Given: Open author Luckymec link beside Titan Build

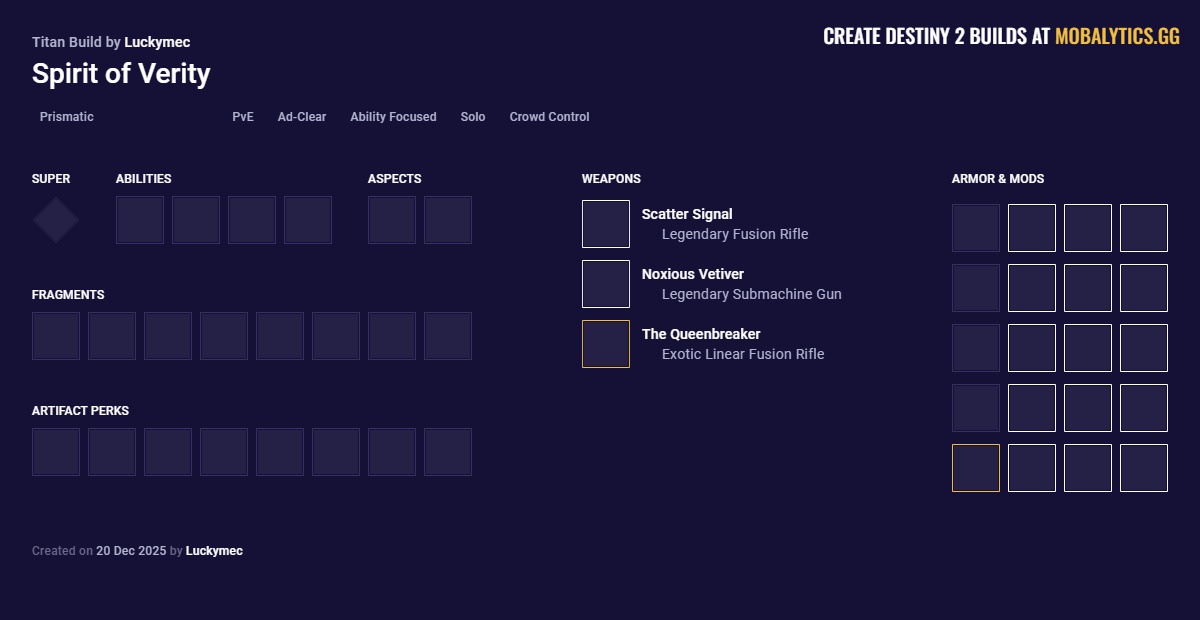Looking at the screenshot, I should coord(157,43).
